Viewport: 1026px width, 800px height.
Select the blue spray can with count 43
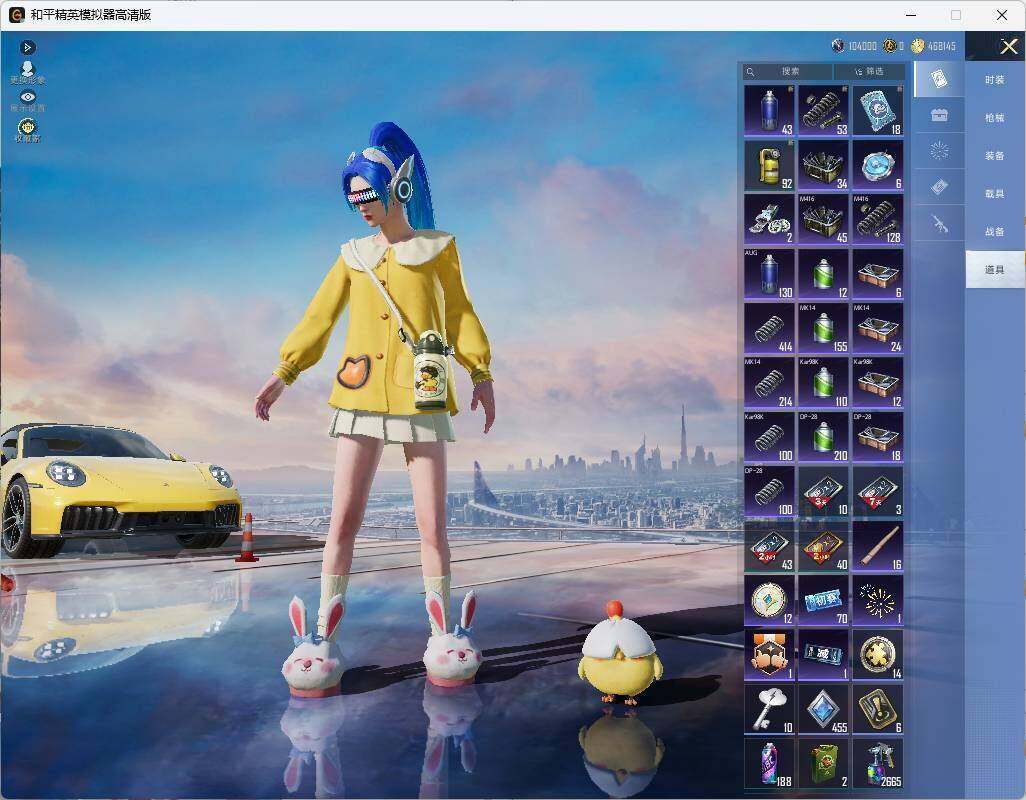[x=770, y=111]
